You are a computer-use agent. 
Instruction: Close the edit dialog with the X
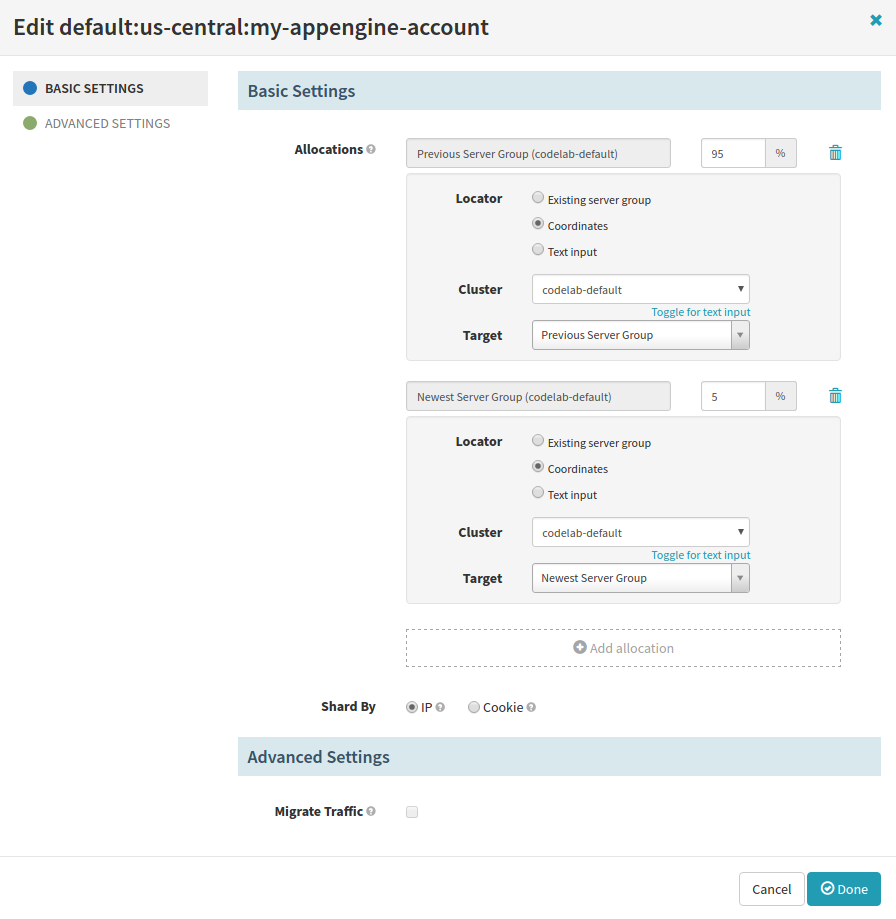(876, 19)
